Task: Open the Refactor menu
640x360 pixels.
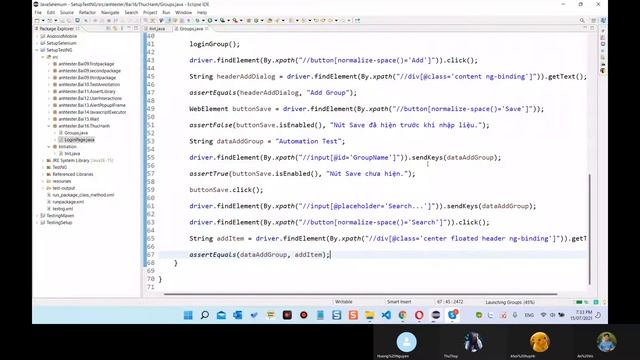Action: tap(87, 13)
